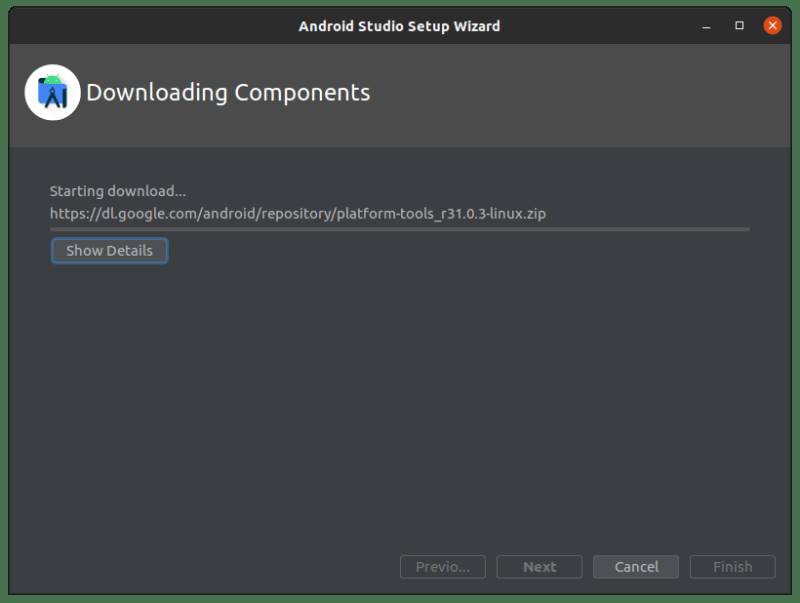Image resolution: width=800 pixels, height=603 pixels.
Task: Cancel the component download
Action: click(636, 566)
